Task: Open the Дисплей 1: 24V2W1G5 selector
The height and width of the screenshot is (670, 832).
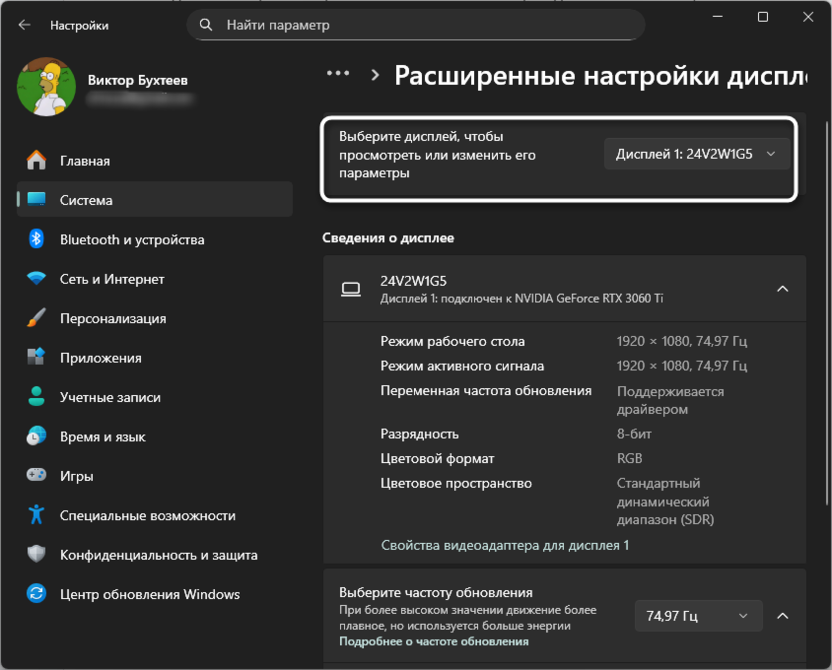Action: [x=697, y=153]
